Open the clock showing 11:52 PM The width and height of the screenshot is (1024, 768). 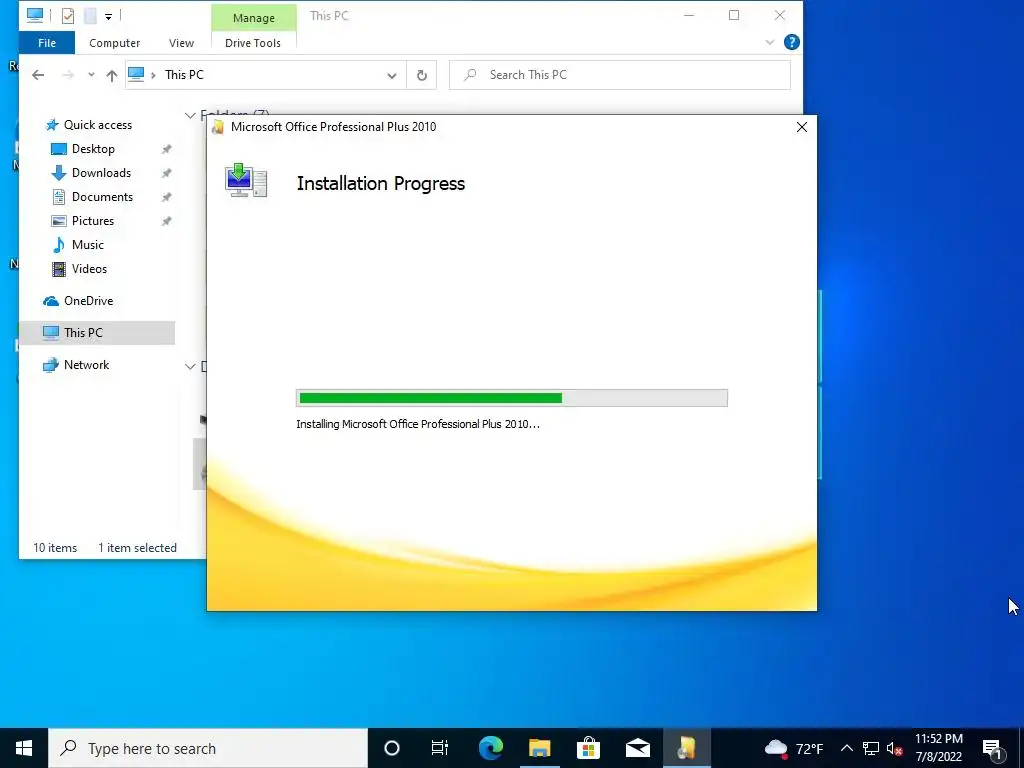coord(938,748)
